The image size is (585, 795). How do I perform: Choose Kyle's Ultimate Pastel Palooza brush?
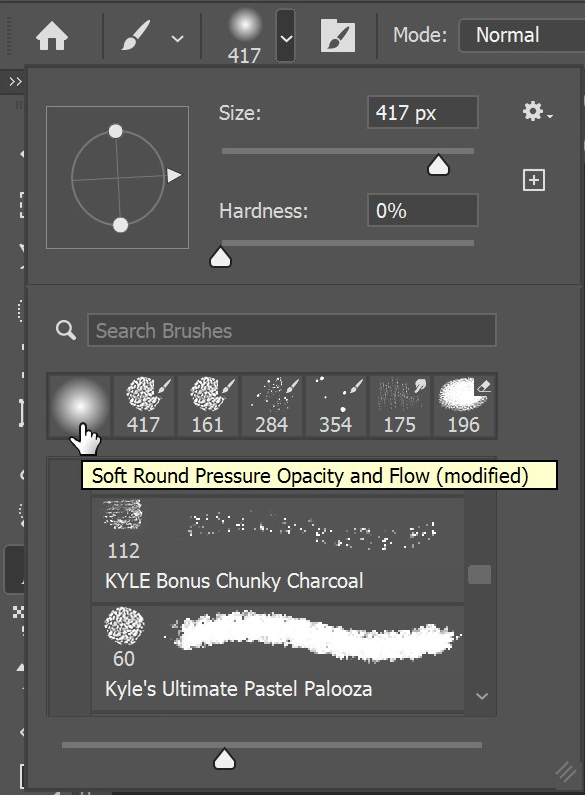277,658
